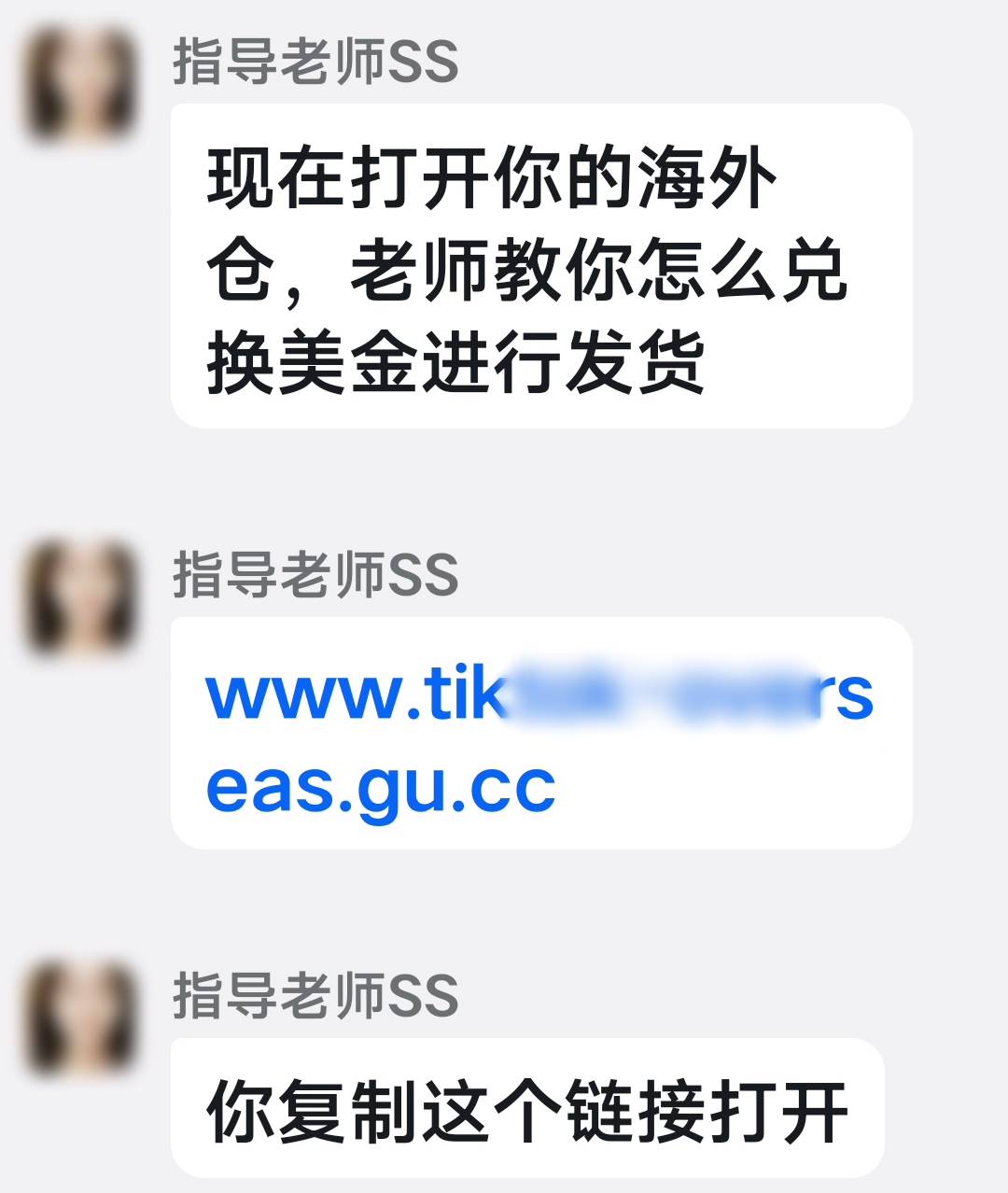This screenshot has width=1008, height=1193.
Task: Click the eas.gu.cc part of the link
Action: pos(381,787)
